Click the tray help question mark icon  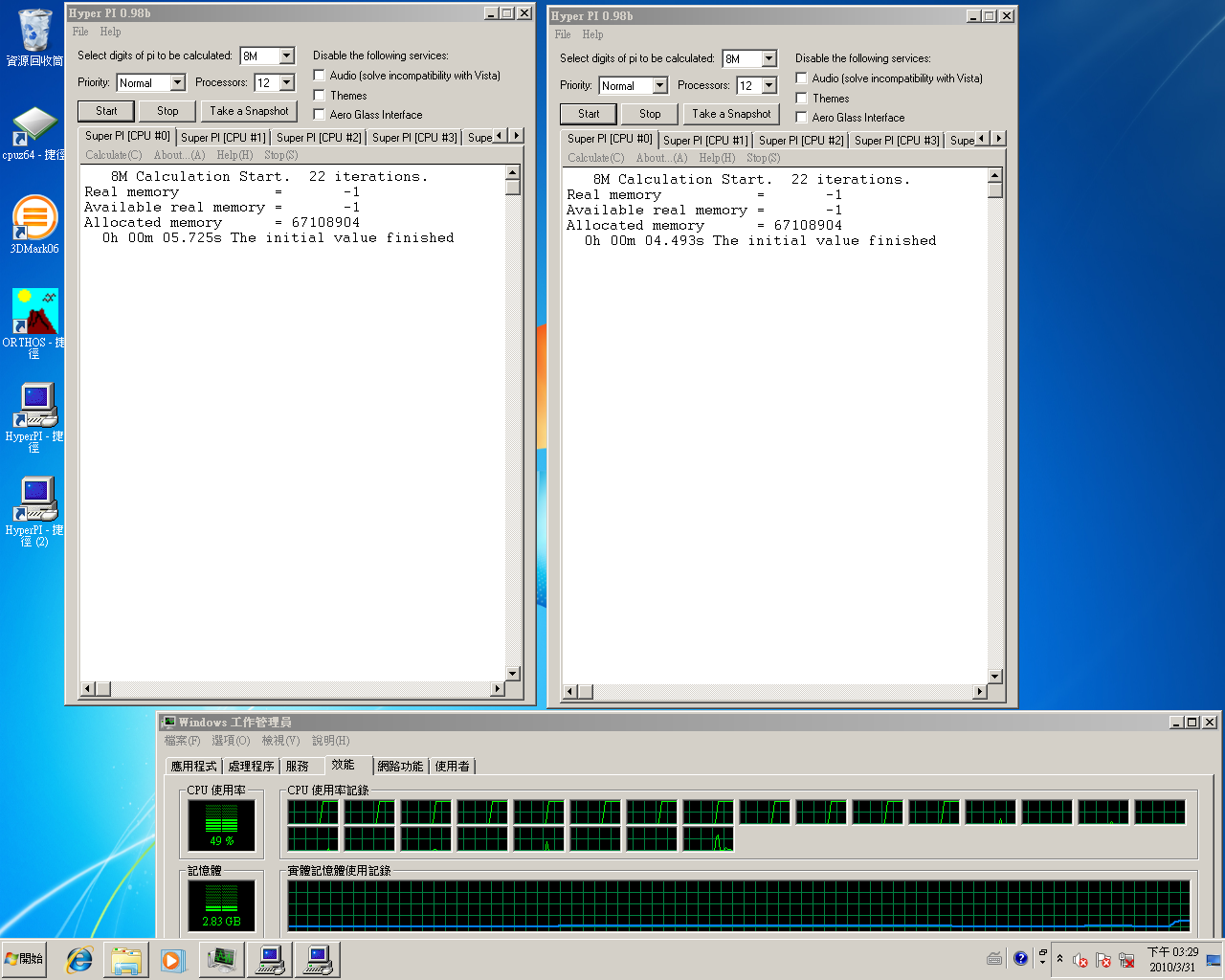point(1020,958)
